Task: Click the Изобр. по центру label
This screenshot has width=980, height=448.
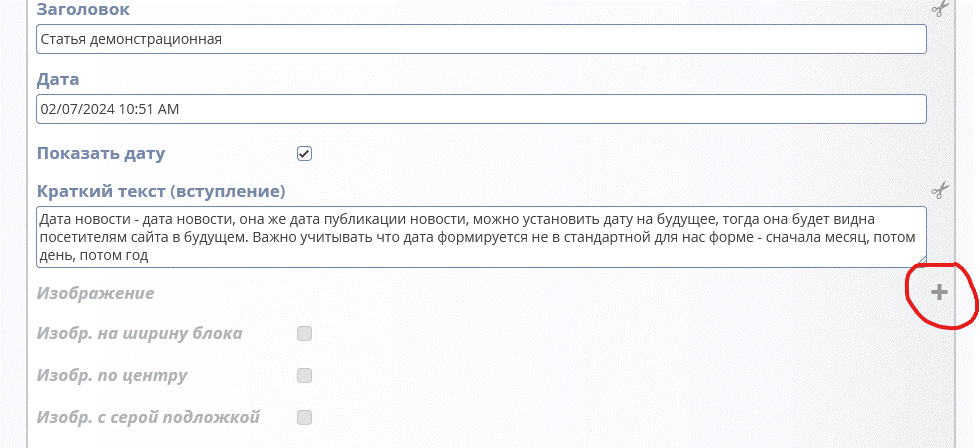Action: [x=111, y=375]
